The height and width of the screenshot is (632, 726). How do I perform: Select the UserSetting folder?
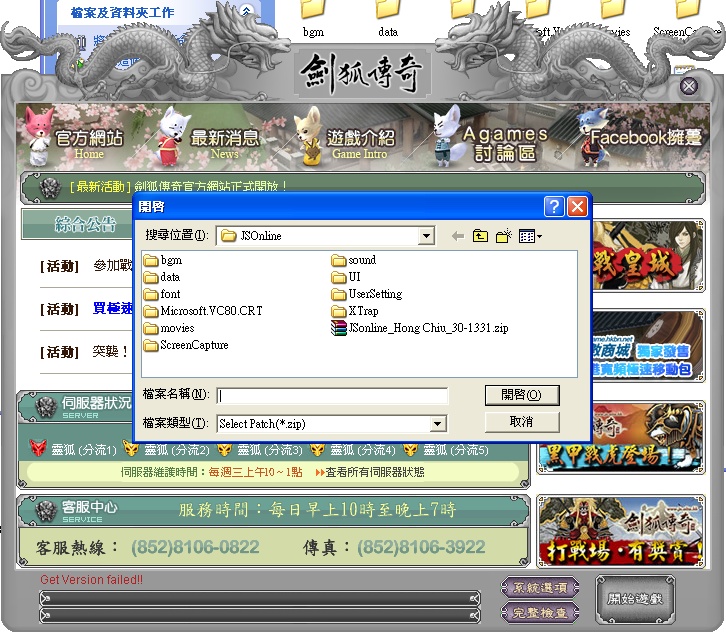click(x=367, y=294)
